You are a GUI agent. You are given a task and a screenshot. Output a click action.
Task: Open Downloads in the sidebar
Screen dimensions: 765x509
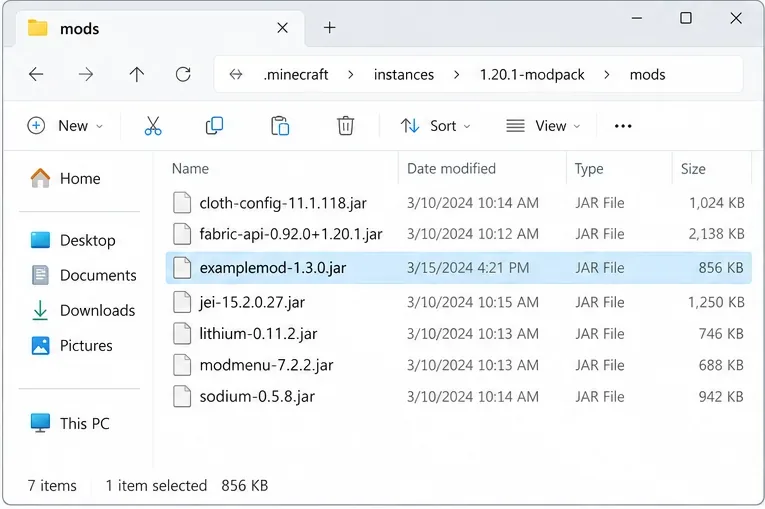click(x=83, y=310)
